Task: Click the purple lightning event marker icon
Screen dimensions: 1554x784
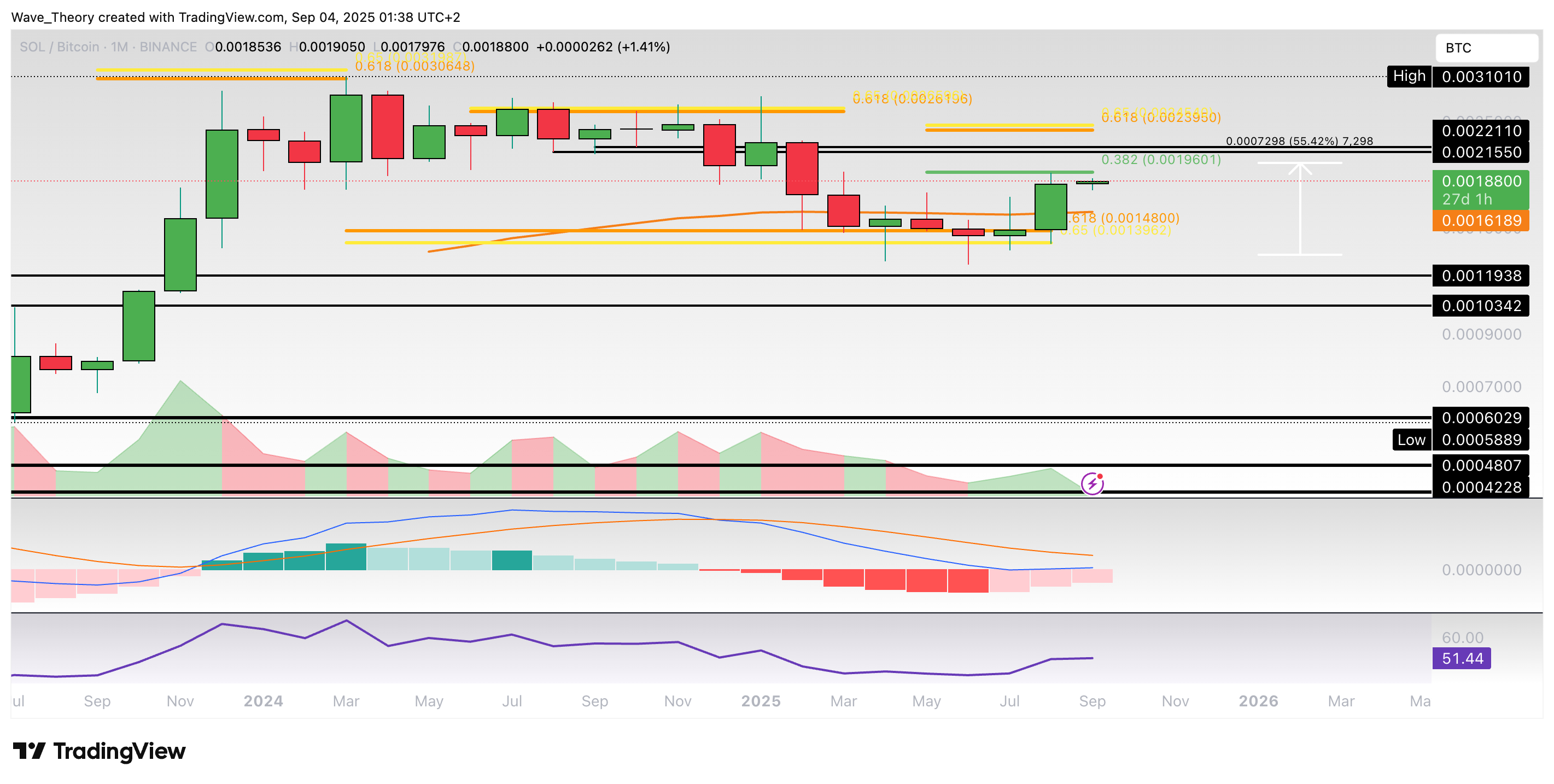Action: click(1092, 483)
